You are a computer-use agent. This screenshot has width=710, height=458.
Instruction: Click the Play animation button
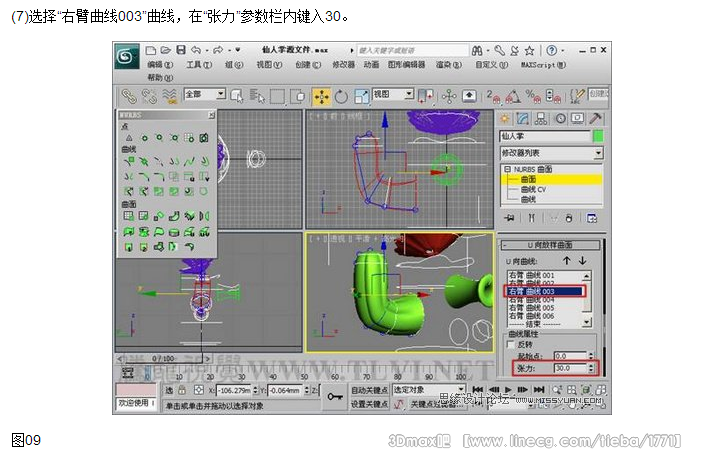pyautogui.click(x=508, y=390)
